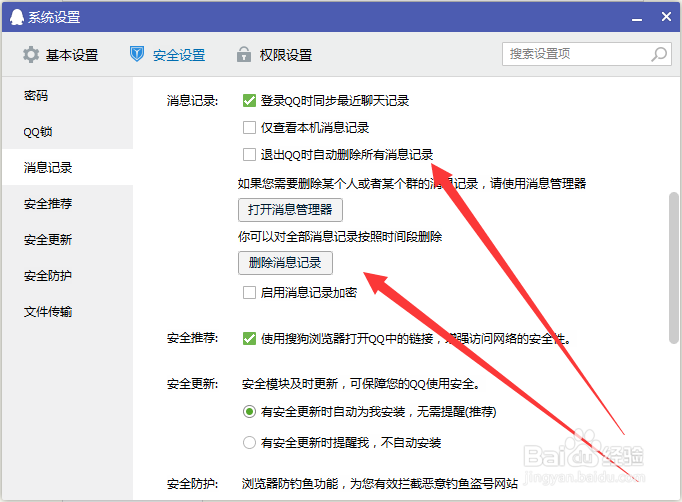Click the QQ penguin icon in title bar
682x502 pixels.
coord(17,17)
